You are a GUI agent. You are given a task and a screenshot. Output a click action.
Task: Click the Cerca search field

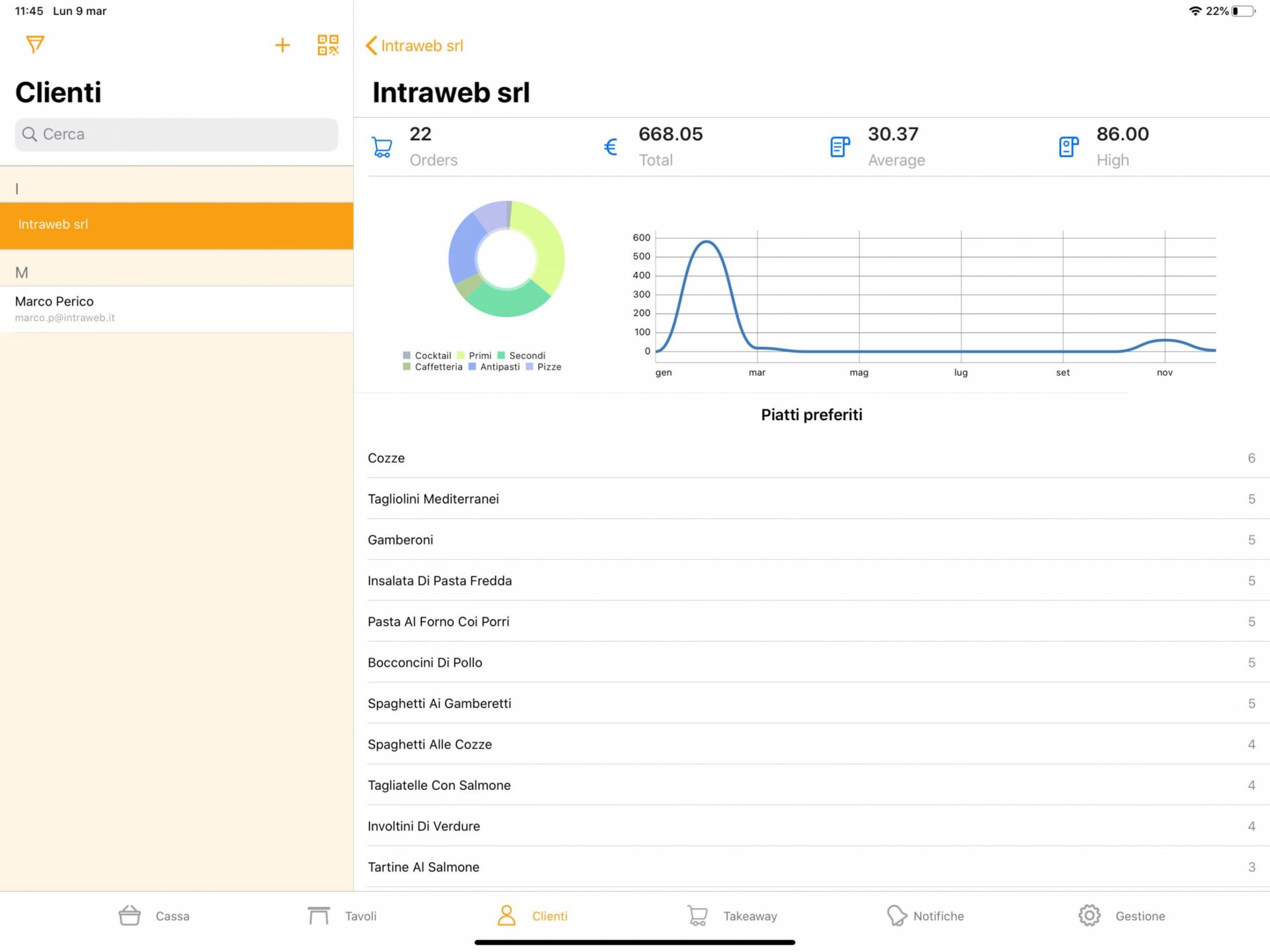tap(177, 134)
